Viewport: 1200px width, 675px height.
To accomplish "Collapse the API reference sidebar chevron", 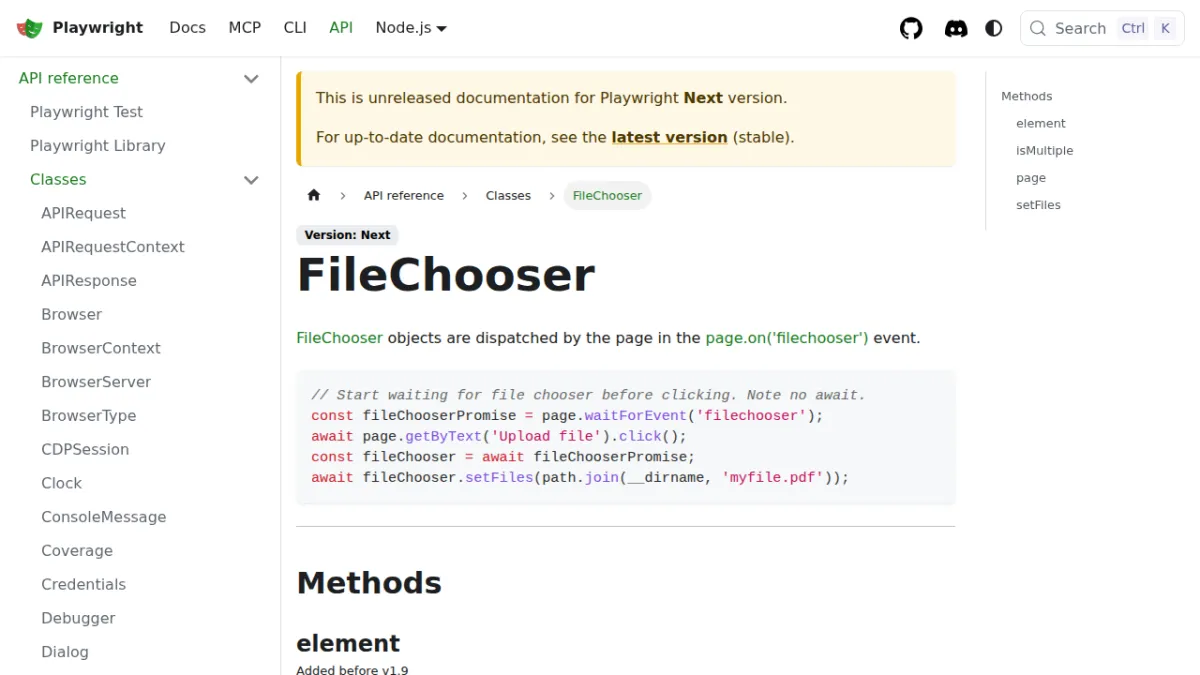I will [x=251, y=78].
